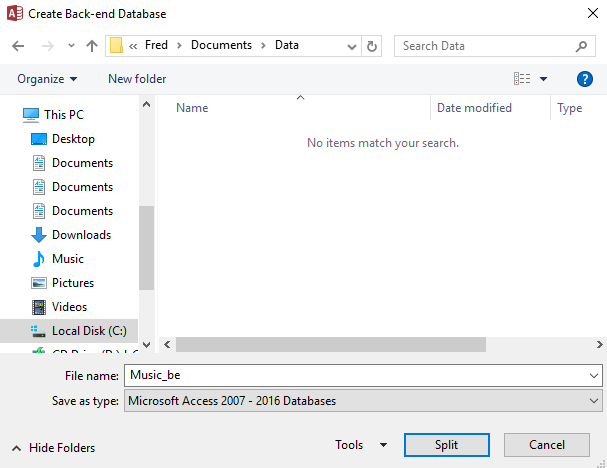Viewport: 607px width, 468px height.
Task: Refresh the Data folder view
Action: [x=373, y=46]
